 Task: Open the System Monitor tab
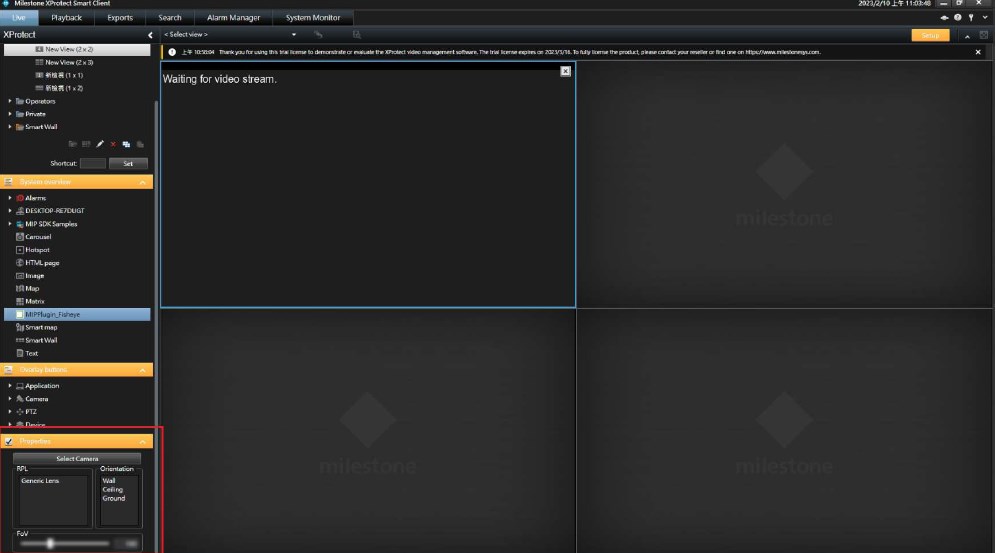(x=313, y=18)
